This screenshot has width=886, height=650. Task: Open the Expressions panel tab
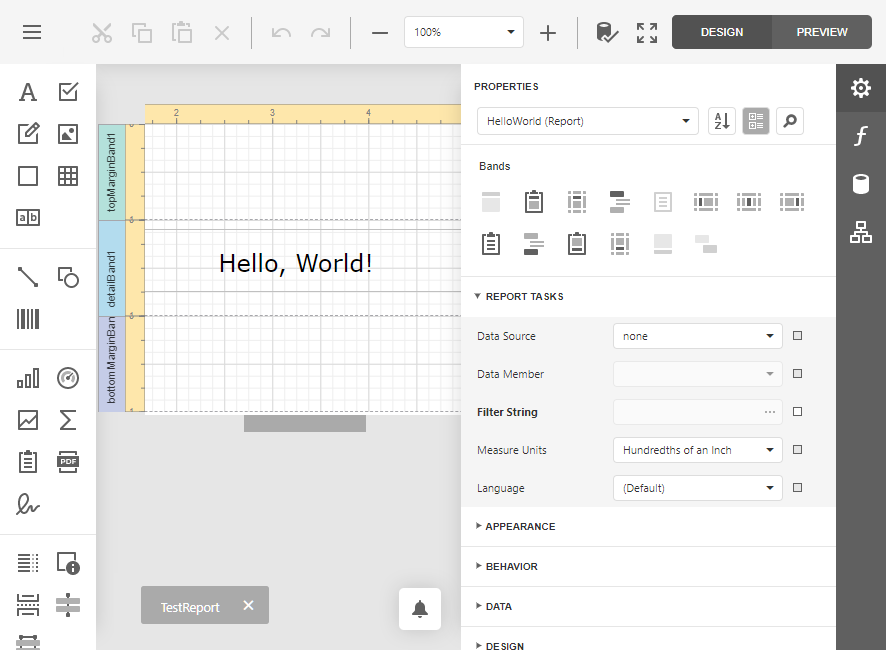click(x=860, y=136)
